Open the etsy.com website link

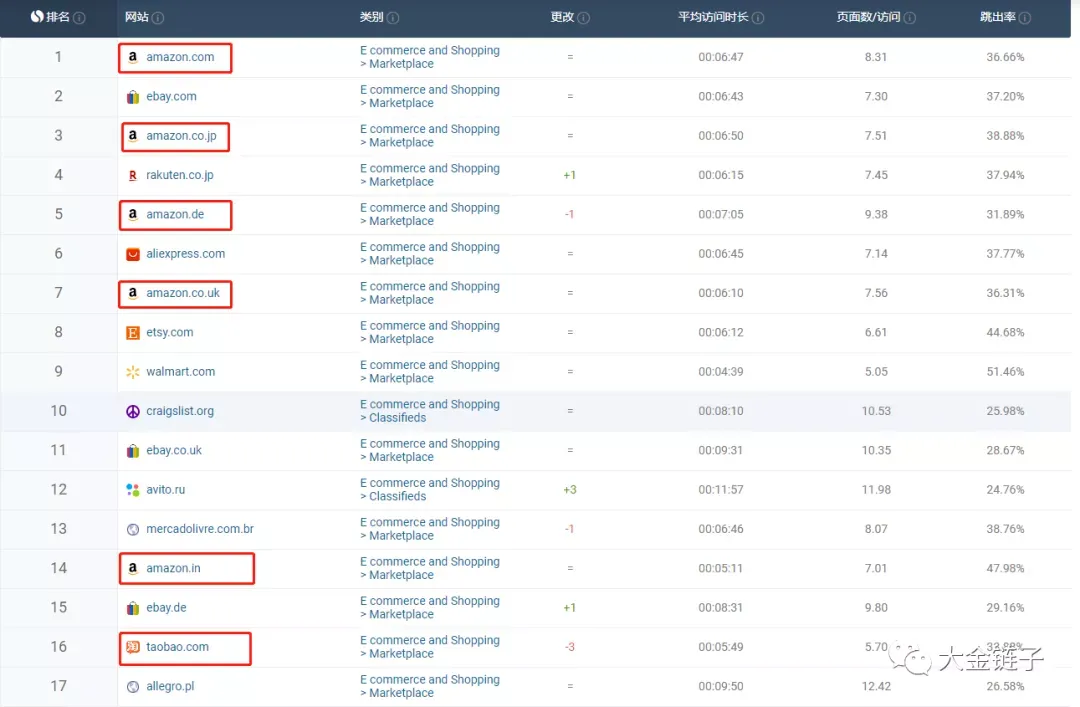coord(169,332)
